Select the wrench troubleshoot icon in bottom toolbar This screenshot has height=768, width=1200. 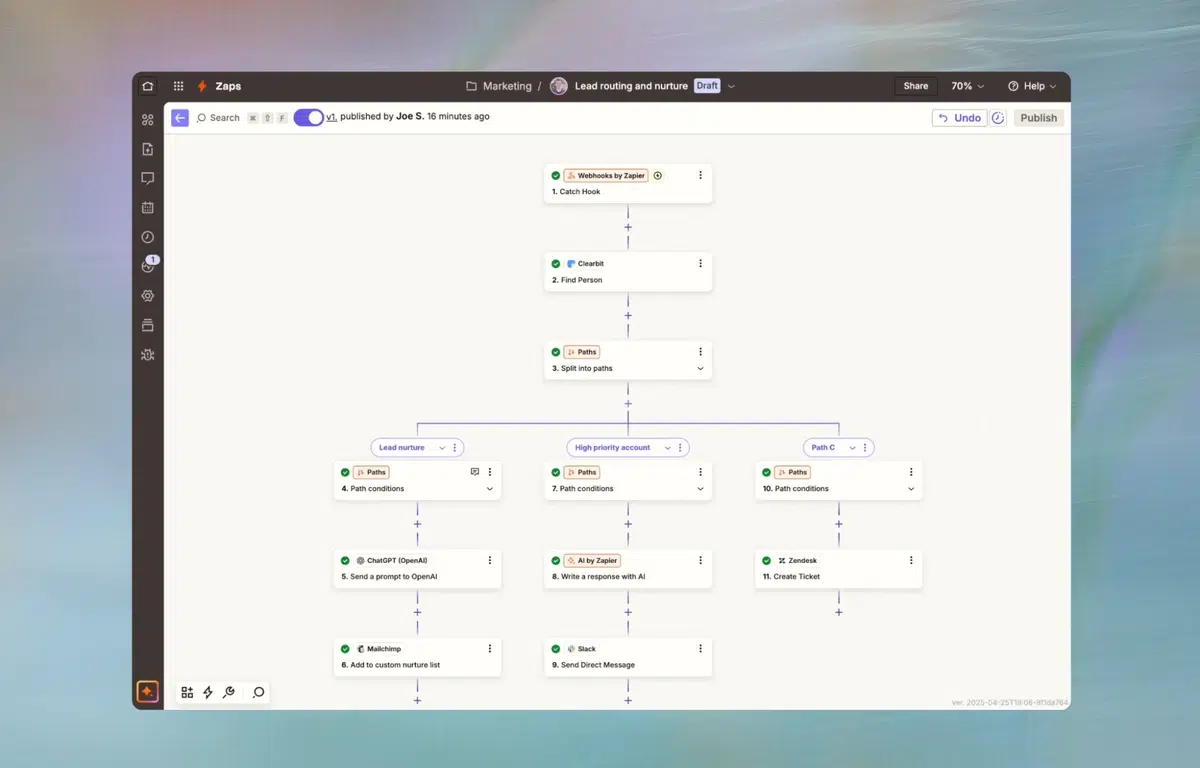click(x=229, y=691)
